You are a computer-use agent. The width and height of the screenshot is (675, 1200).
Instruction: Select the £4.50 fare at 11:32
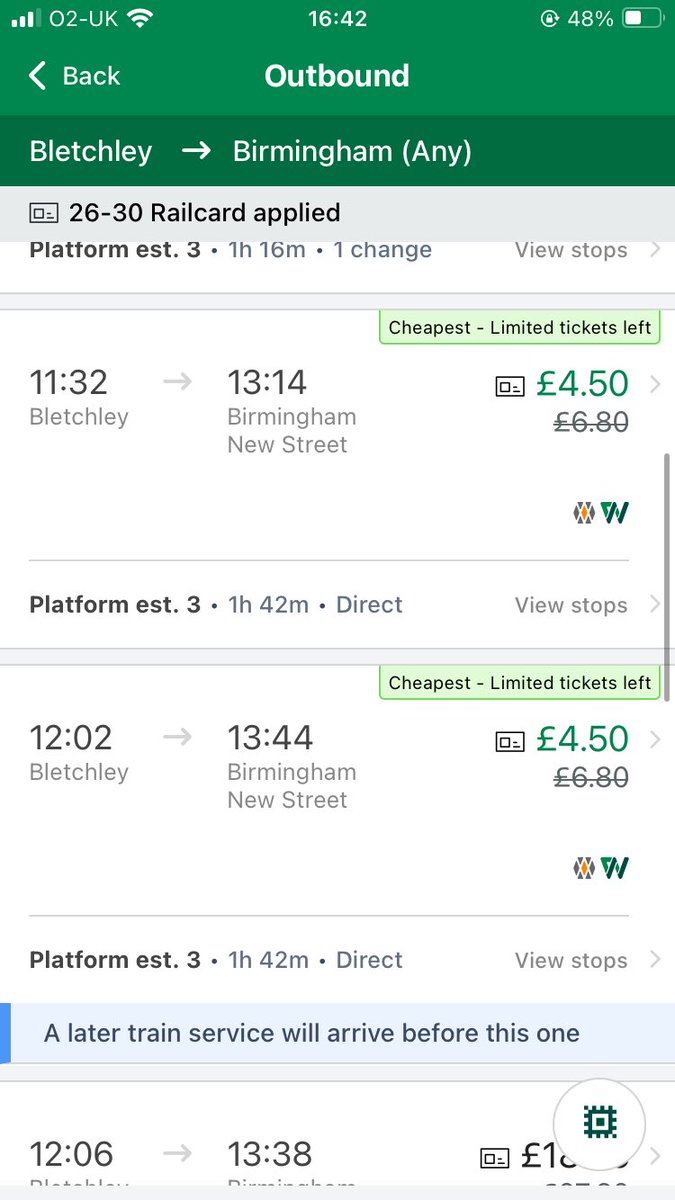click(x=582, y=384)
